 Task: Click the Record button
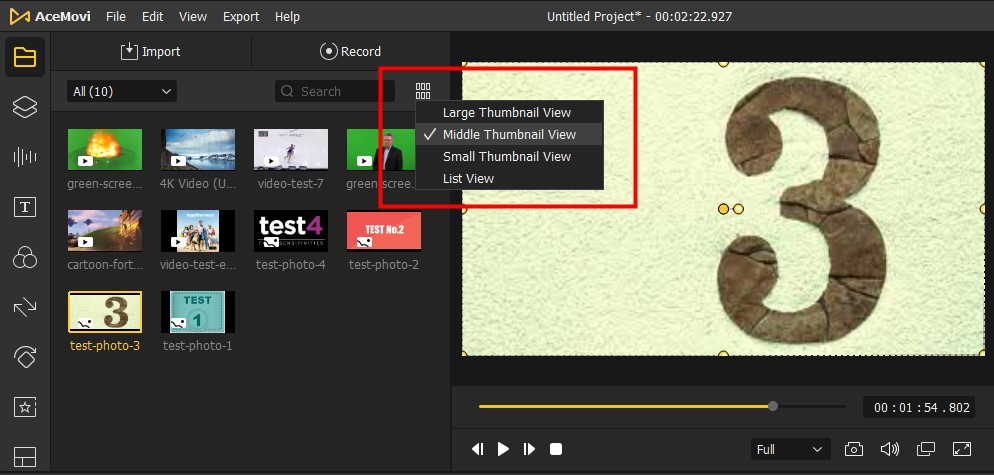pyautogui.click(x=350, y=51)
